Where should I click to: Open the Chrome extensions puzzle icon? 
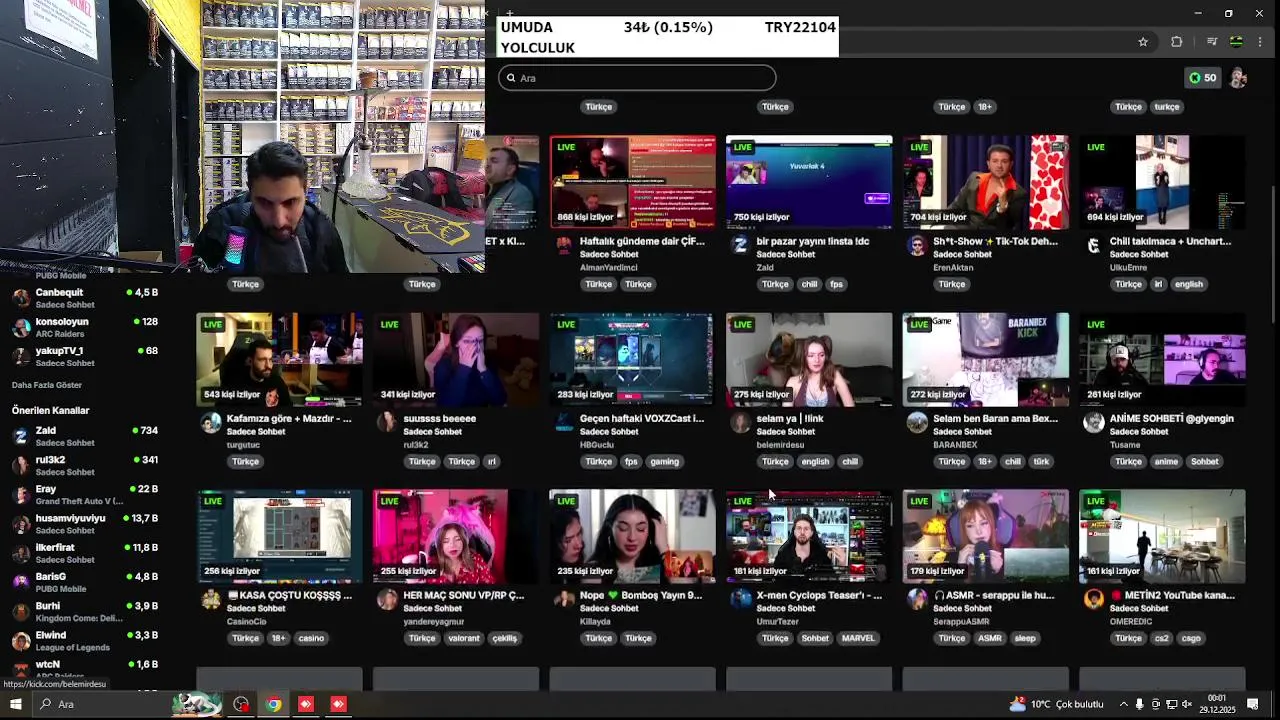[1176, 42]
